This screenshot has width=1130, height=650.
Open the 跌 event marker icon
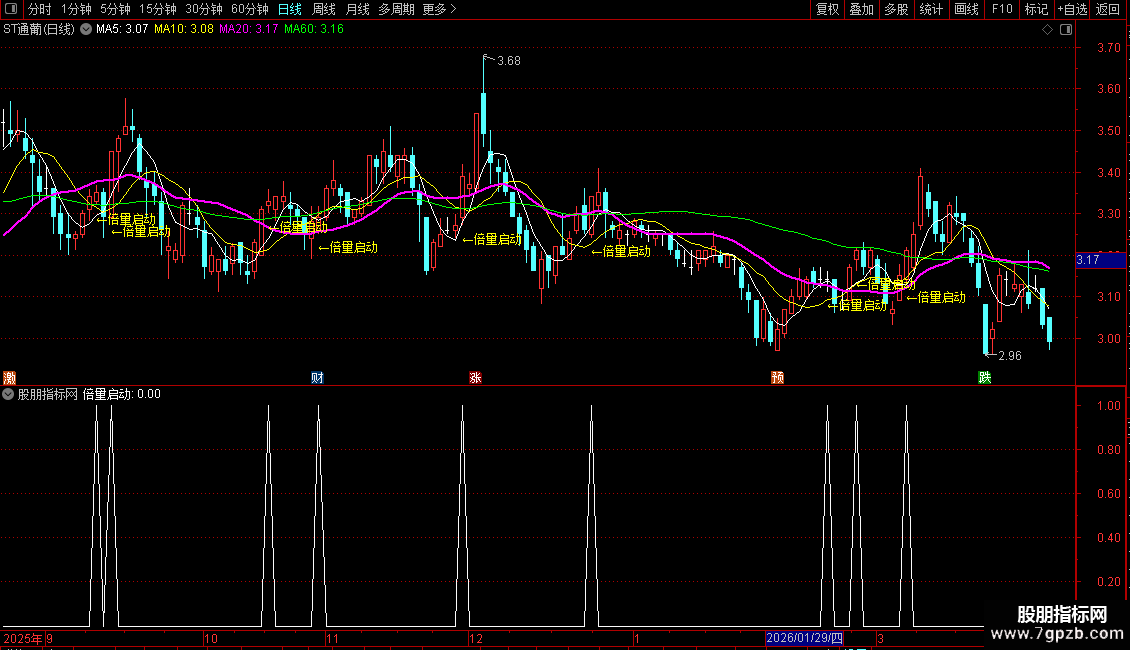tap(985, 378)
